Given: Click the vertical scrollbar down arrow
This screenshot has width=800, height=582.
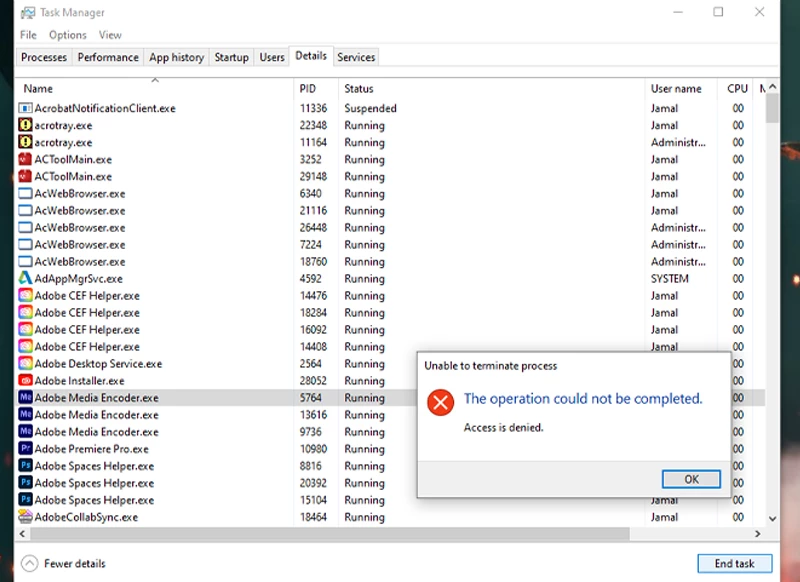Looking at the screenshot, I should point(772,519).
